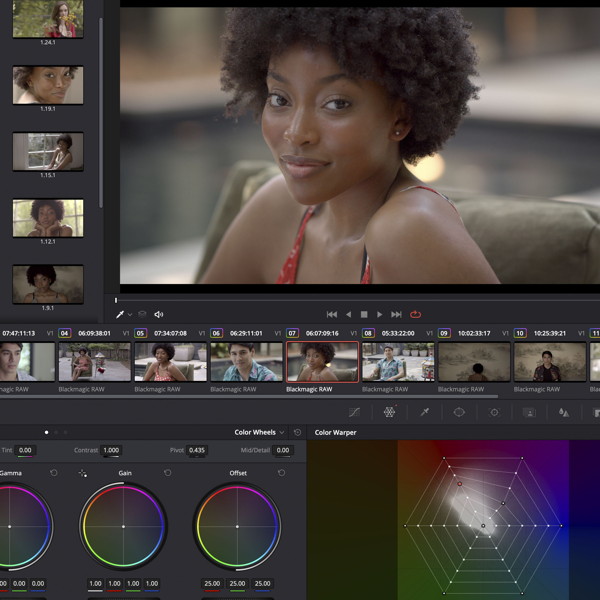Click the Pivot value field
This screenshot has height=600, width=600.
pos(197,450)
